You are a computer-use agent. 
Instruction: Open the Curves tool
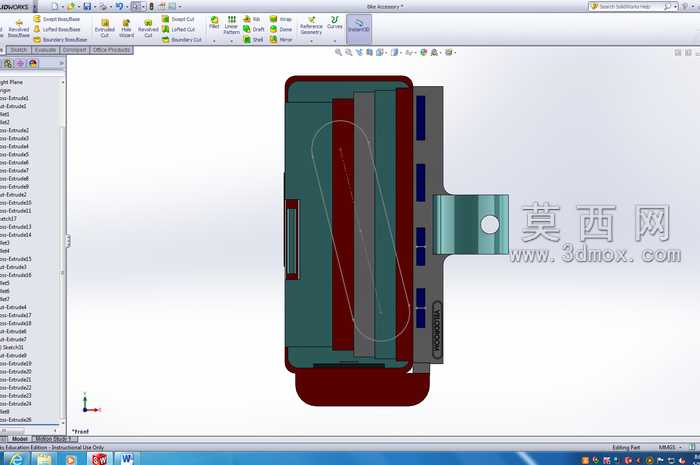coord(334,22)
